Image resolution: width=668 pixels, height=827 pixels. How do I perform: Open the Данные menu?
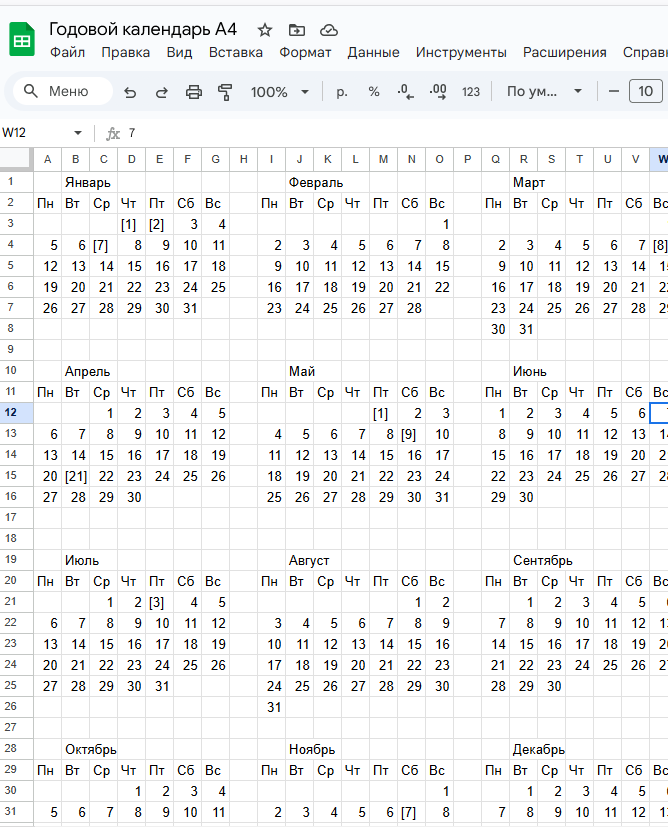(x=373, y=52)
